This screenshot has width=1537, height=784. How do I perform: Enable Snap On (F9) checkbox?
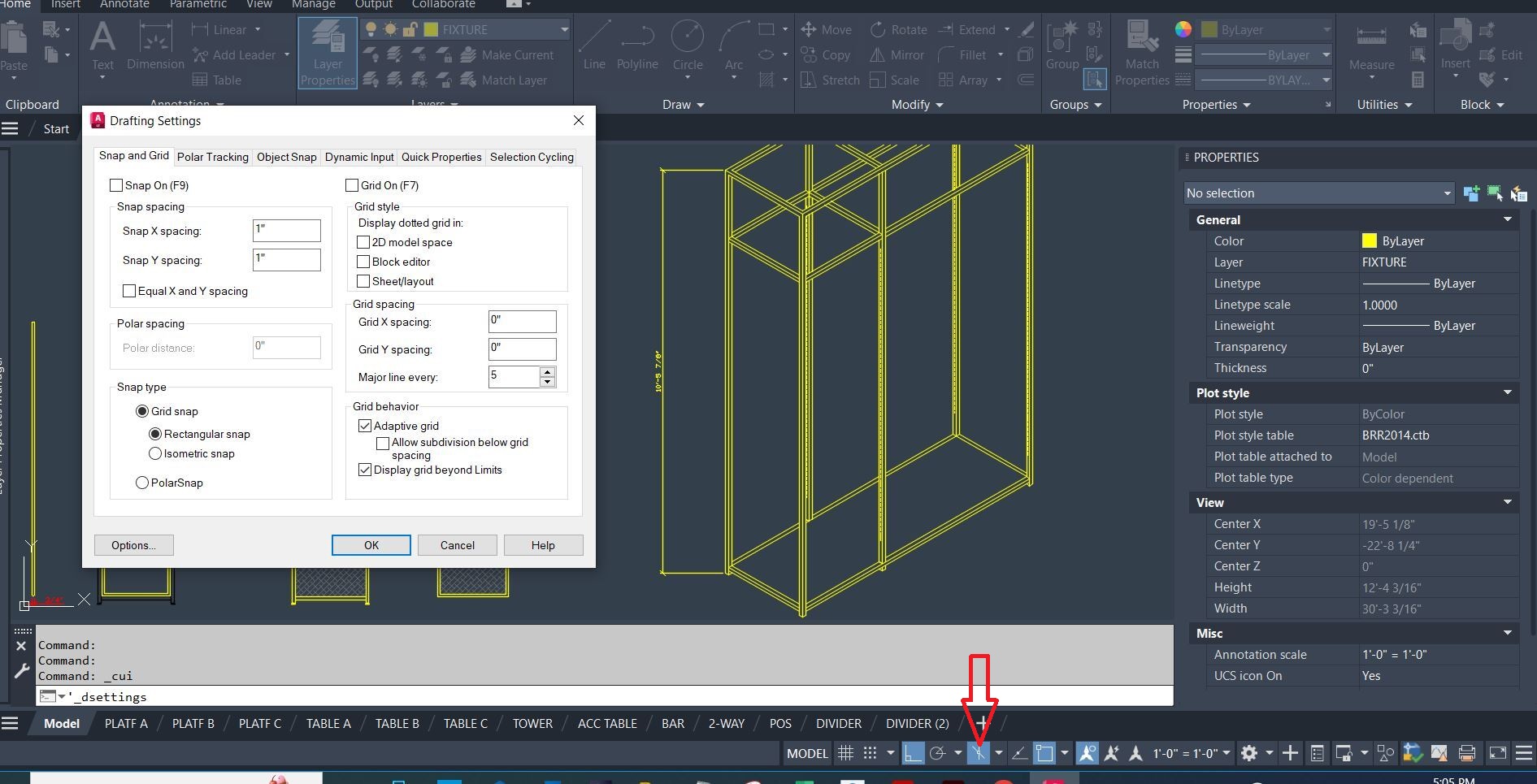116,185
